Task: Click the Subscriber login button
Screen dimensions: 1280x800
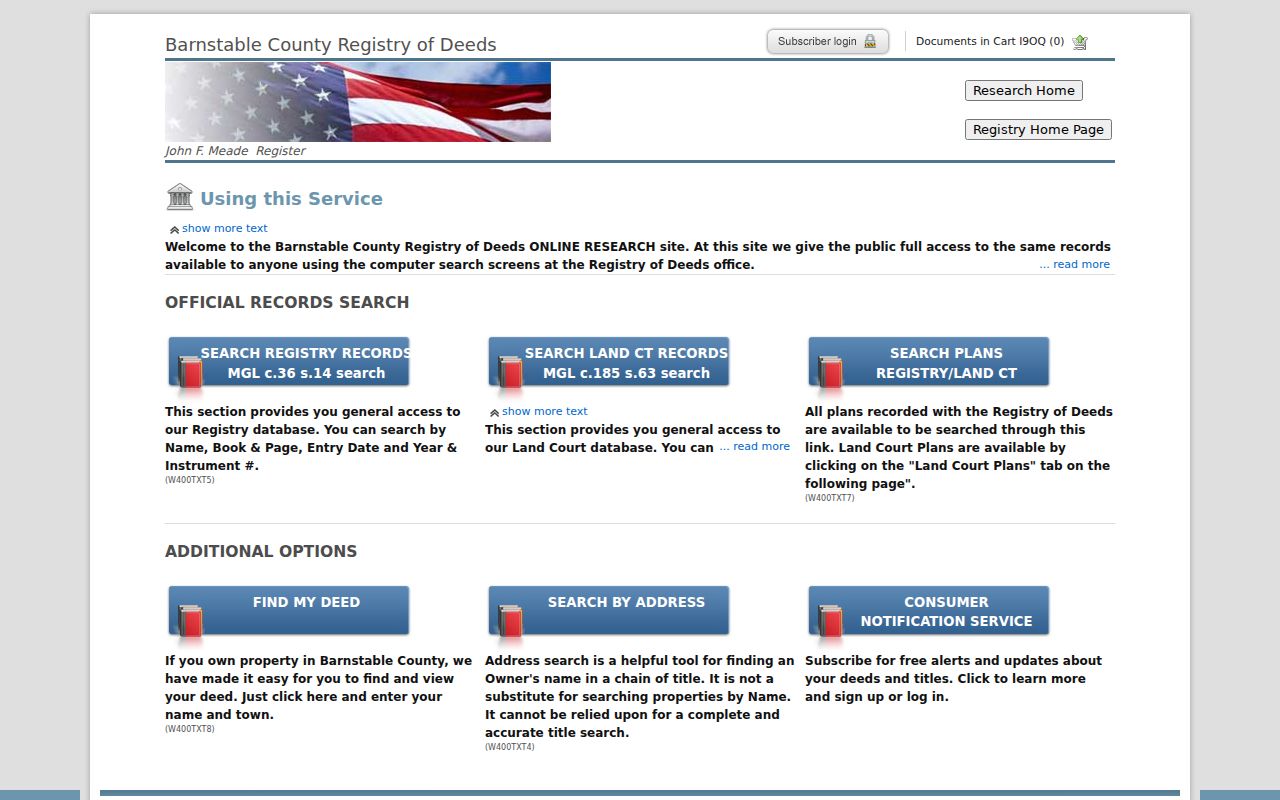Action: [828, 41]
